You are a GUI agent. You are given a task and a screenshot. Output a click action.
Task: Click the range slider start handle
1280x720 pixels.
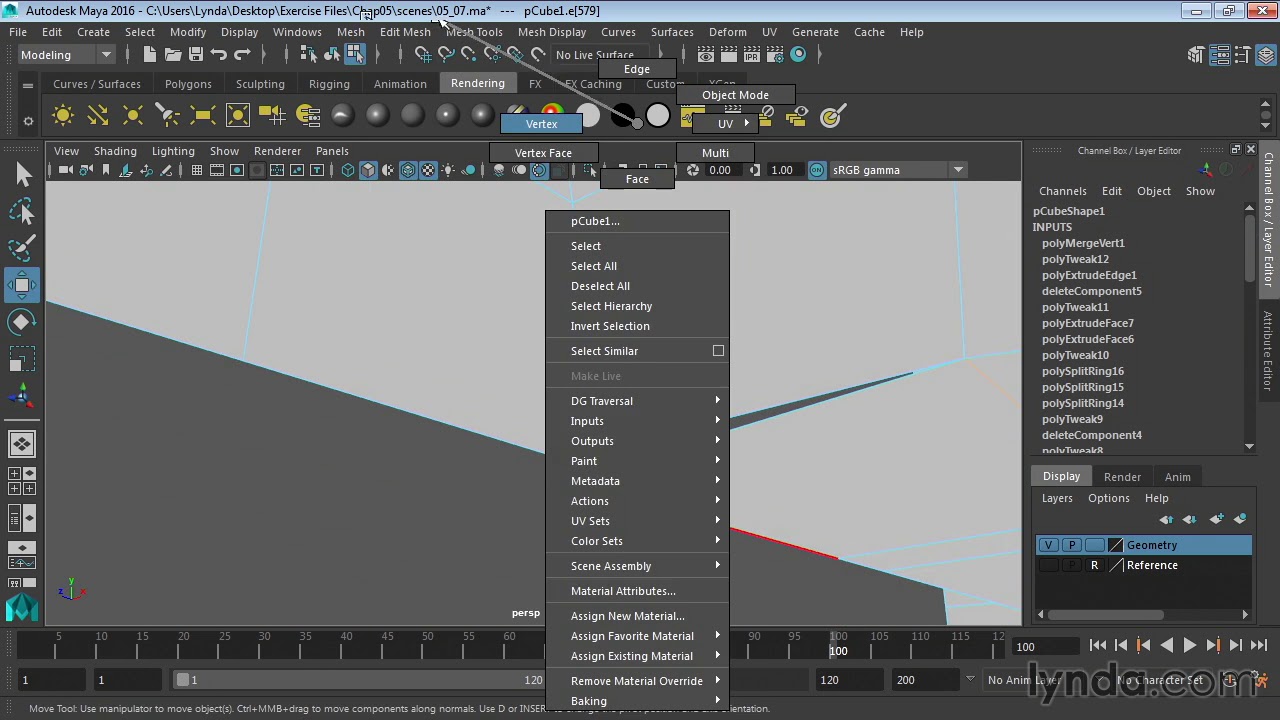click(182, 680)
